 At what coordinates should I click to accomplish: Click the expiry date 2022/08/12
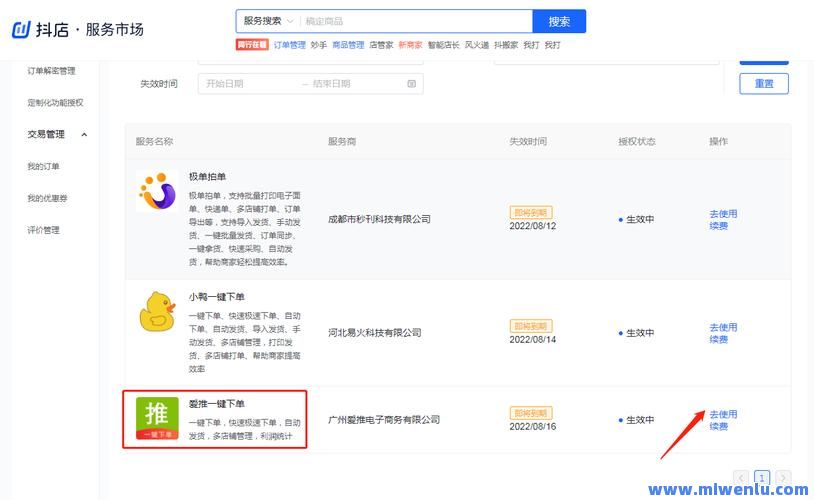click(533, 226)
